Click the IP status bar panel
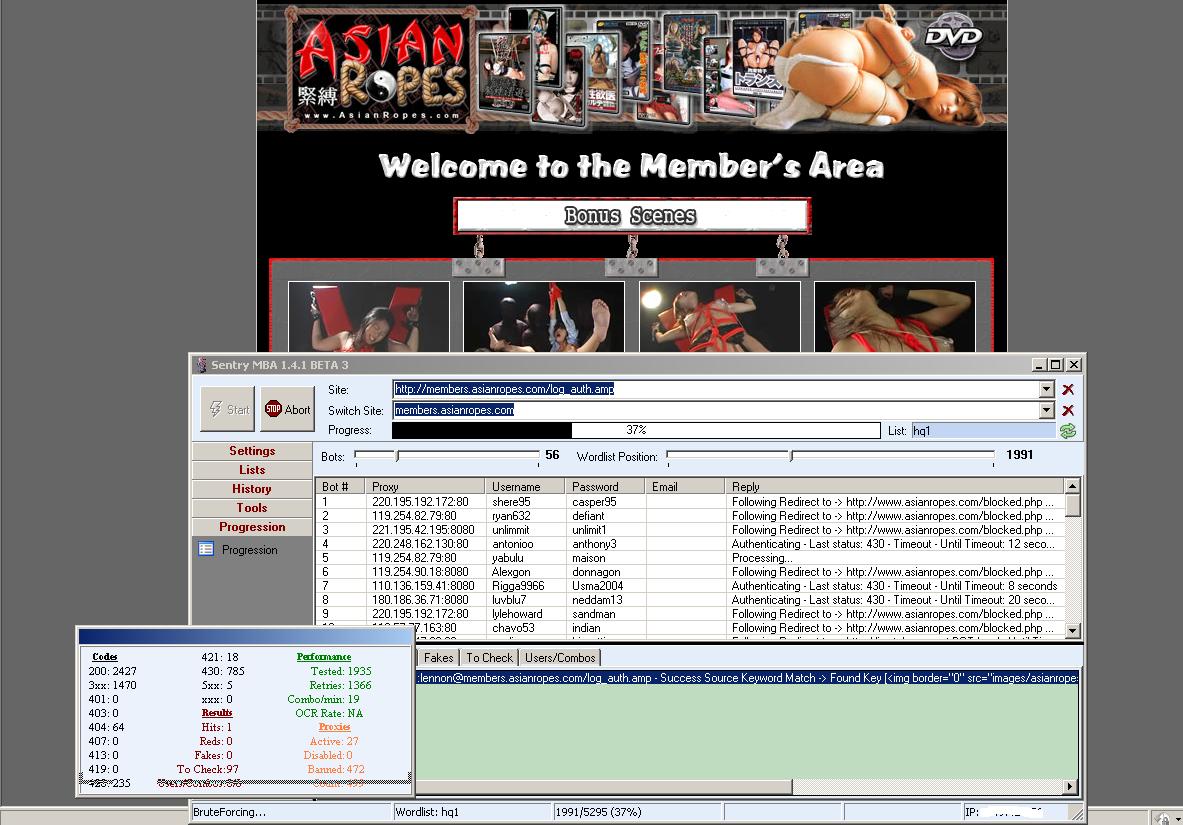 1015,812
